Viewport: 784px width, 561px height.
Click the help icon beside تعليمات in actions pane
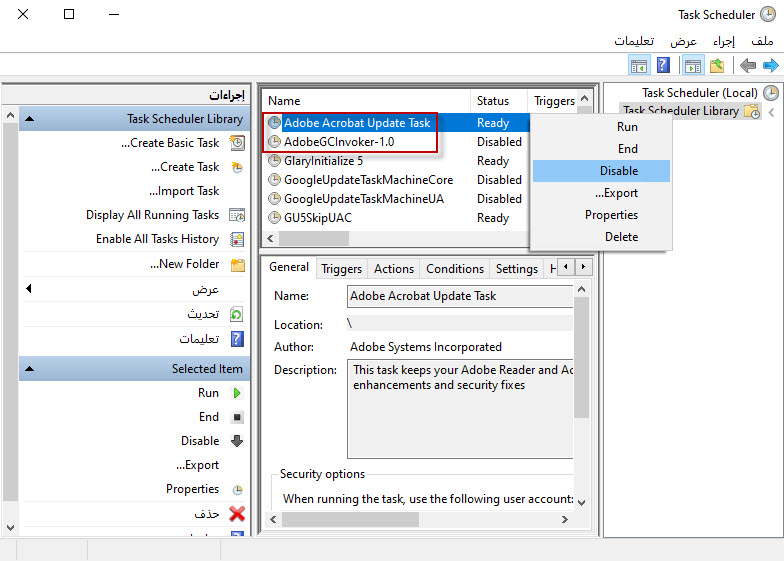237,339
